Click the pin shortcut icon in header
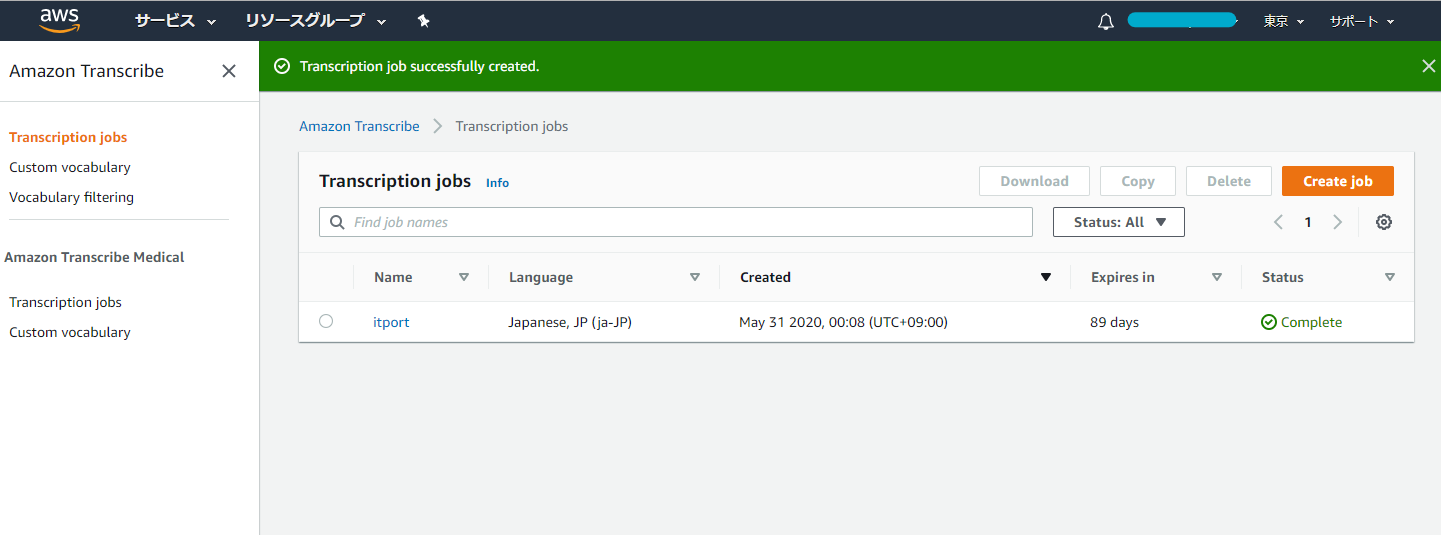The width and height of the screenshot is (1441, 535). pos(423,21)
